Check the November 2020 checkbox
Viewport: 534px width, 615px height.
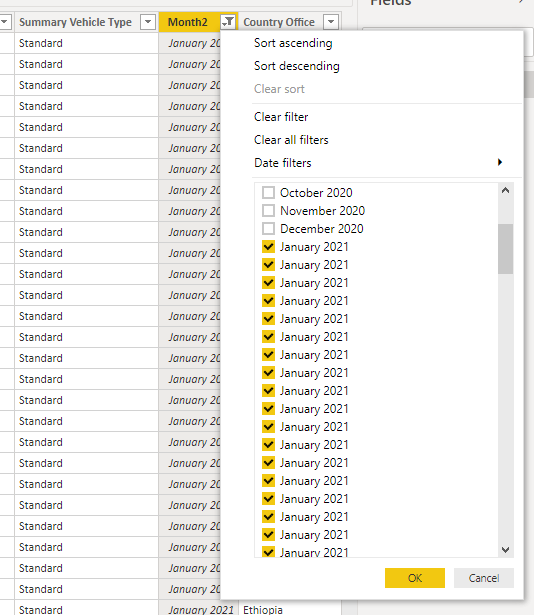pyautogui.click(x=268, y=211)
